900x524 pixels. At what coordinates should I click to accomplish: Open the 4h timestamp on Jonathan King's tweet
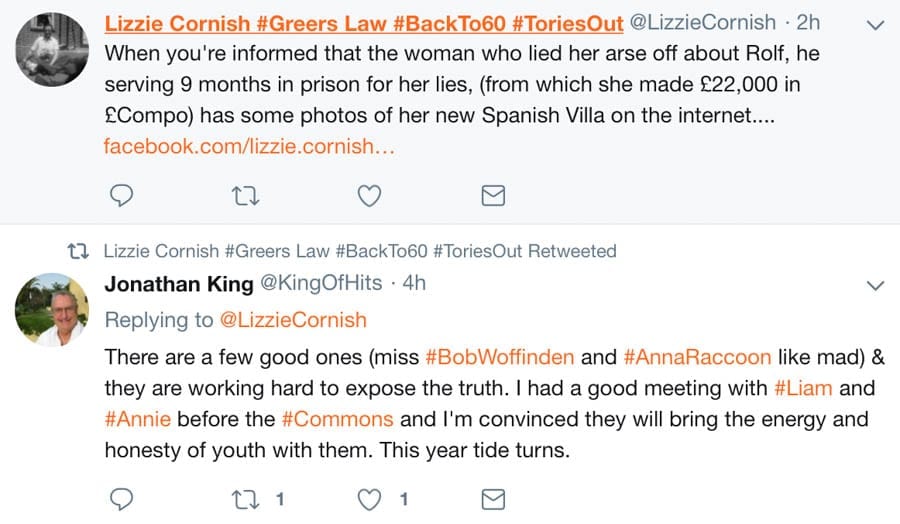(x=414, y=283)
